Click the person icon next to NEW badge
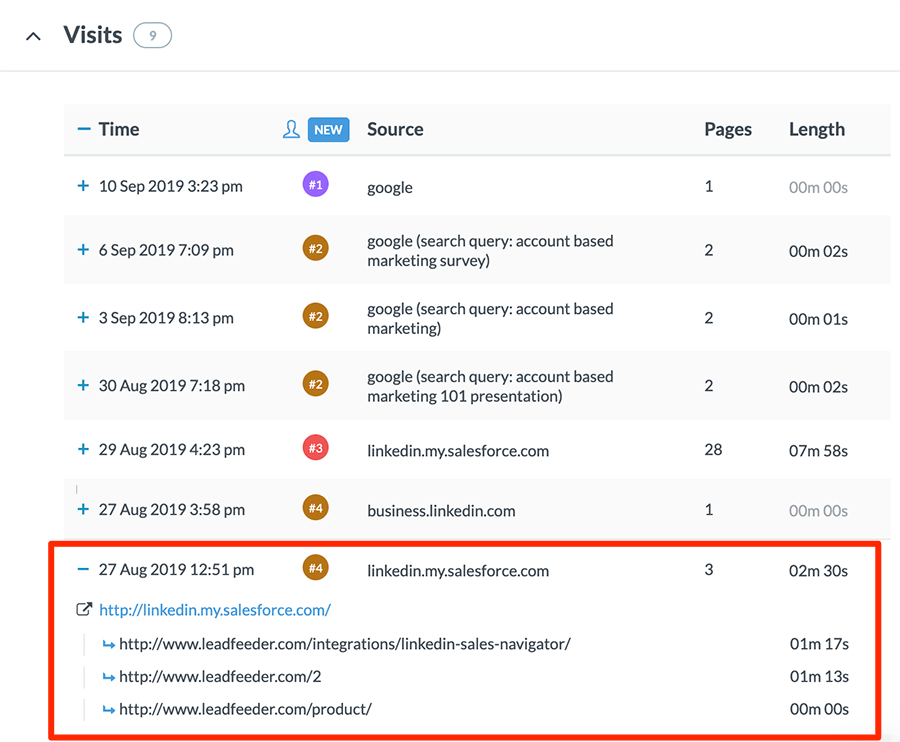 click(291, 129)
